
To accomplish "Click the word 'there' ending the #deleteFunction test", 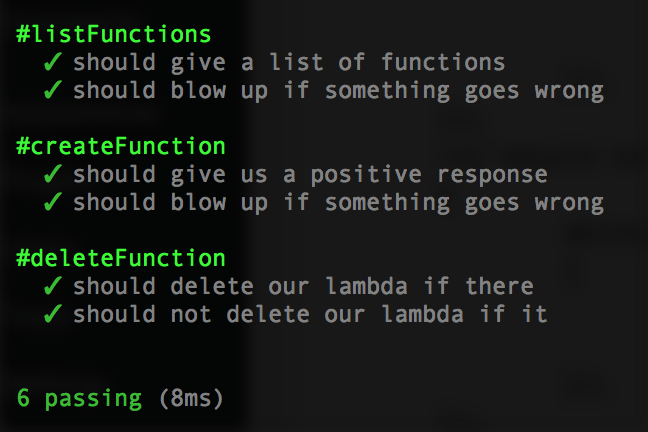I will (x=499, y=287).
